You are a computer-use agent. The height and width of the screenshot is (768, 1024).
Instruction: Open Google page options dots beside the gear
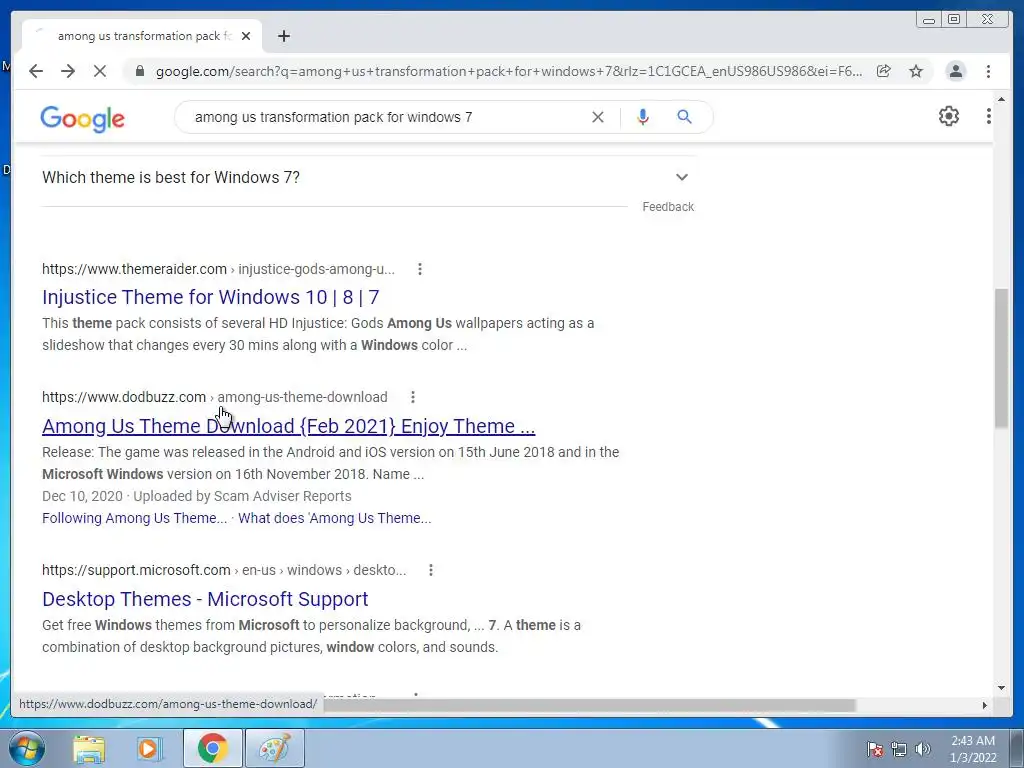[988, 116]
